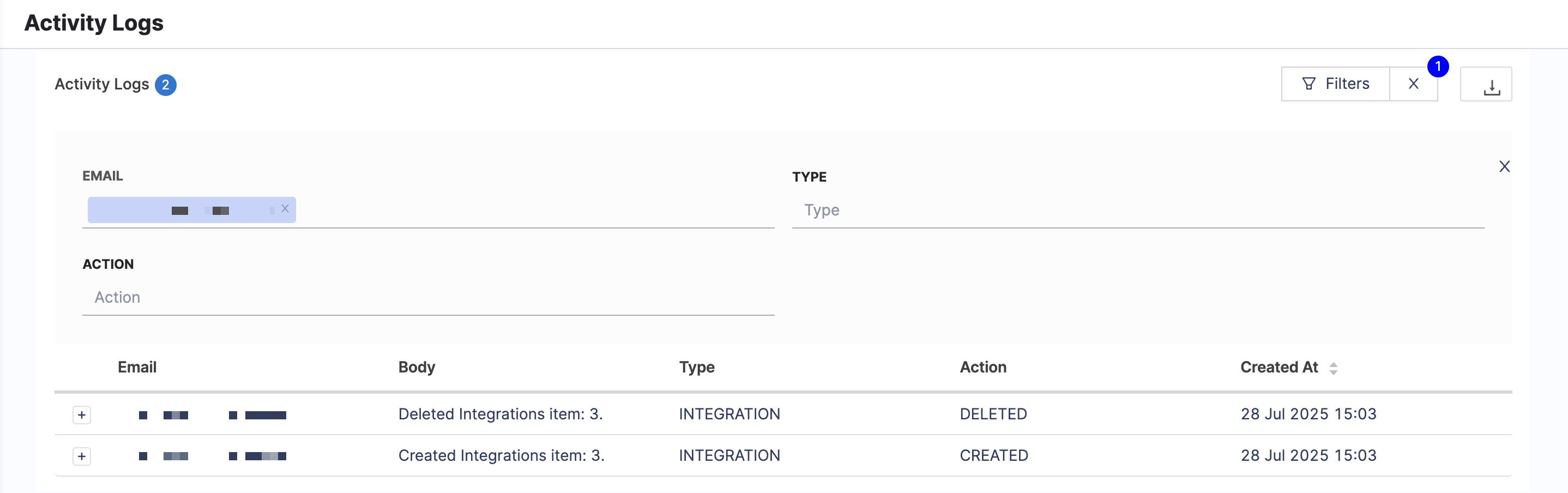Close the filter panel
This screenshot has height=493, width=1568.
click(1504, 166)
